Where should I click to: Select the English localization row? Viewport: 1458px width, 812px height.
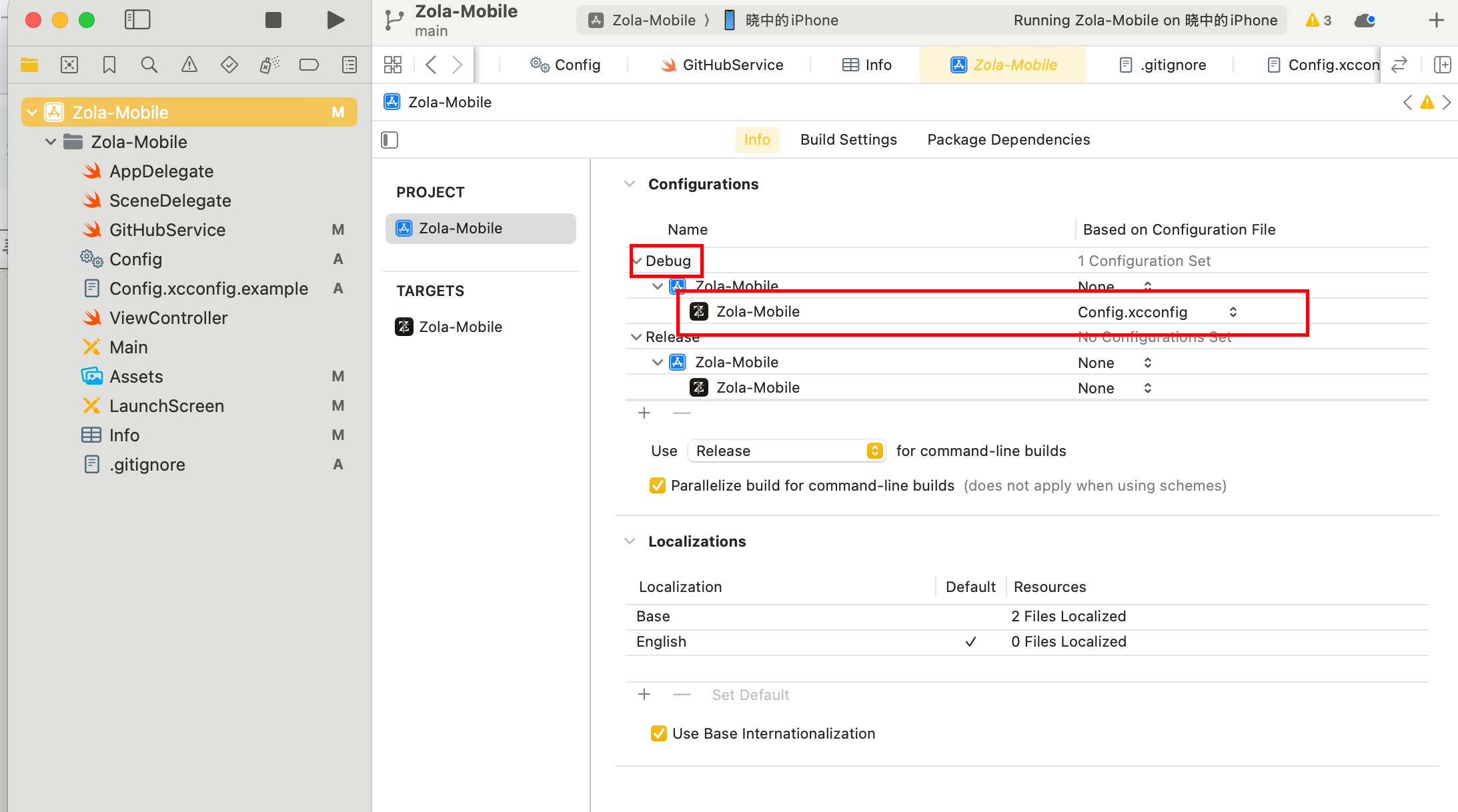pyautogui.click(x=1027, y=641)
